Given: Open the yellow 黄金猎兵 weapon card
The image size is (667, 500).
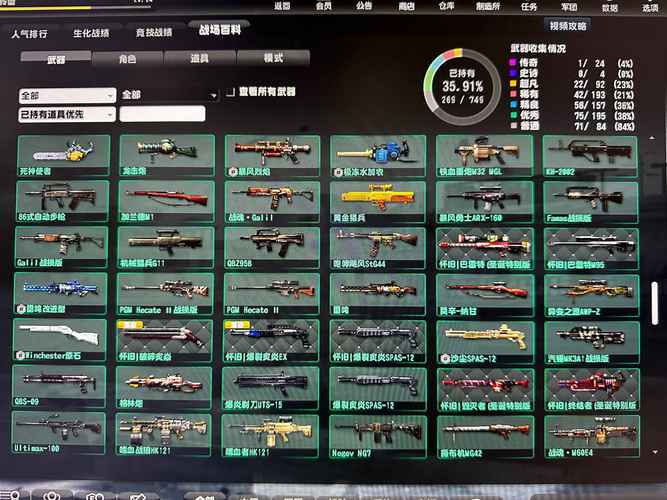Looking at the screenshot, I should (377, 203).
